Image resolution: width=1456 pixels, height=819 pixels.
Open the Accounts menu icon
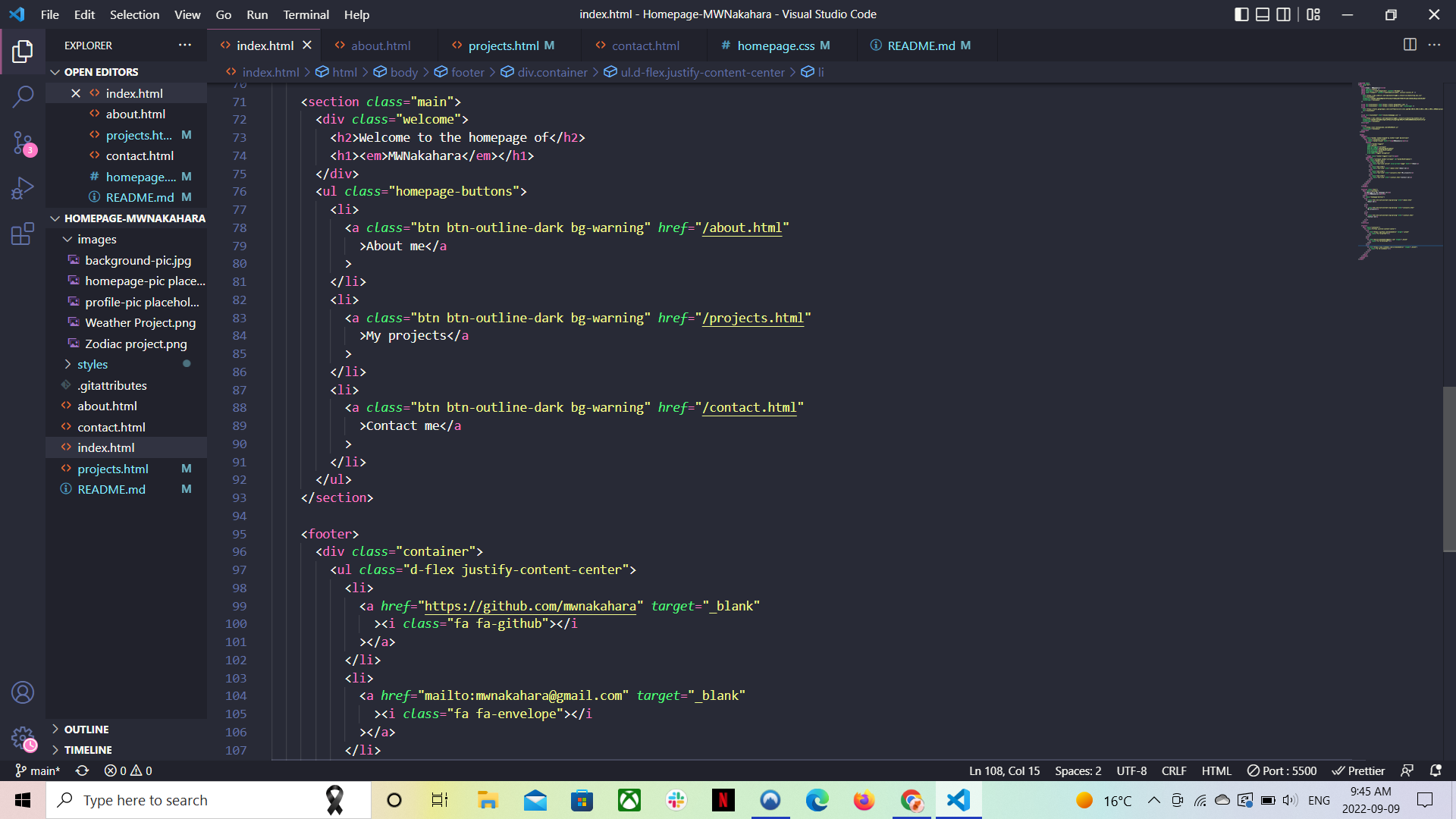click(23, 692)
